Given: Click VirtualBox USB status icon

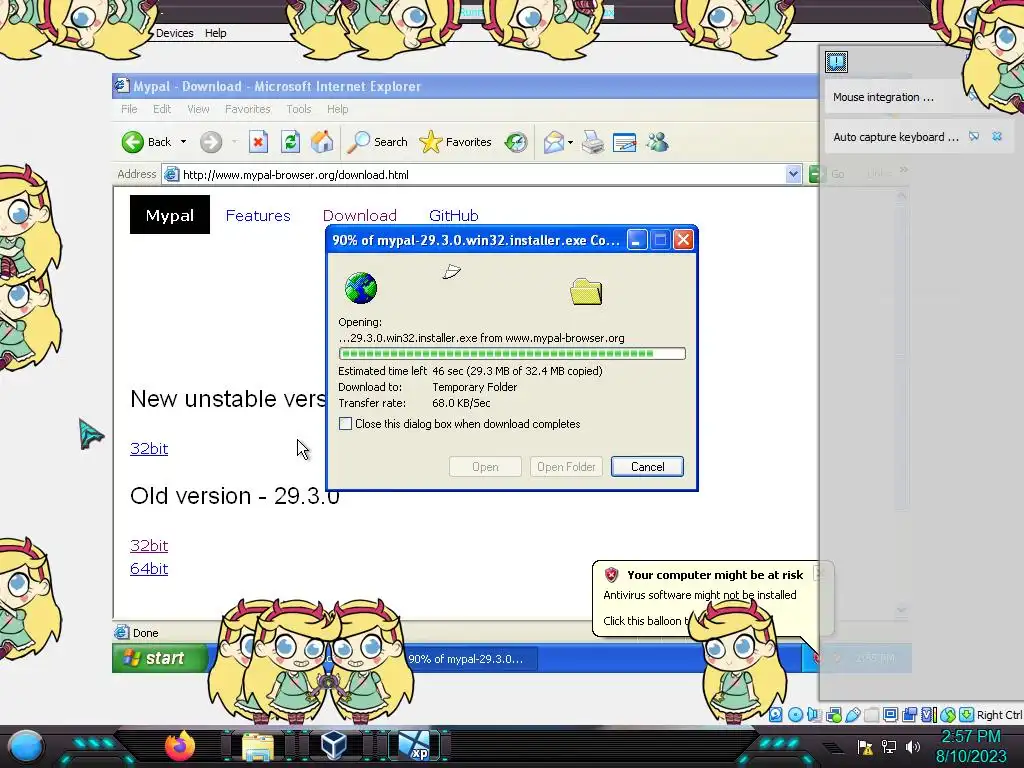Looking at the screenshot, I should [x=852, y=714].
